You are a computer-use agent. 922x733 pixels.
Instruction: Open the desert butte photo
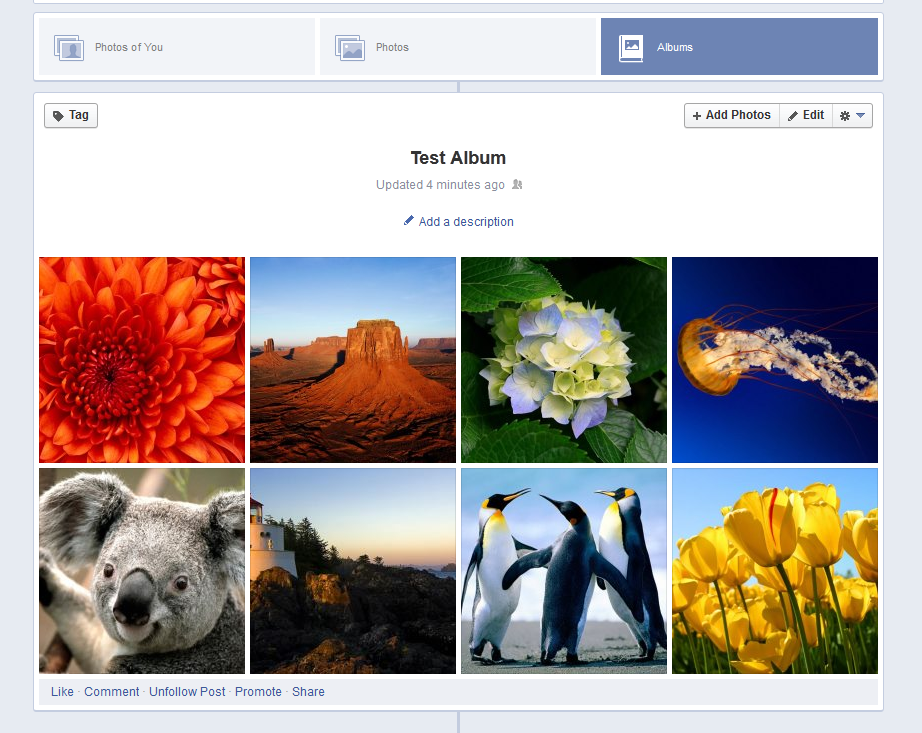click(x=353, y=360)
